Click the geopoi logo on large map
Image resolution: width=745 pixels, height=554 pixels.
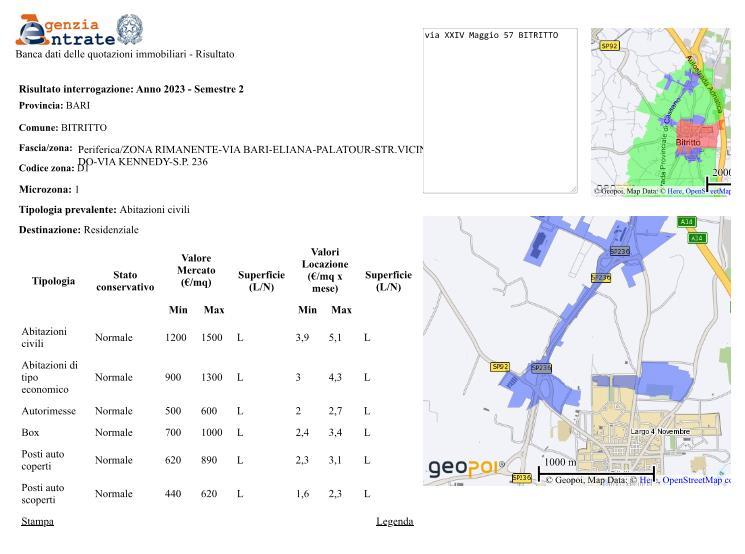tap(466, 468)
